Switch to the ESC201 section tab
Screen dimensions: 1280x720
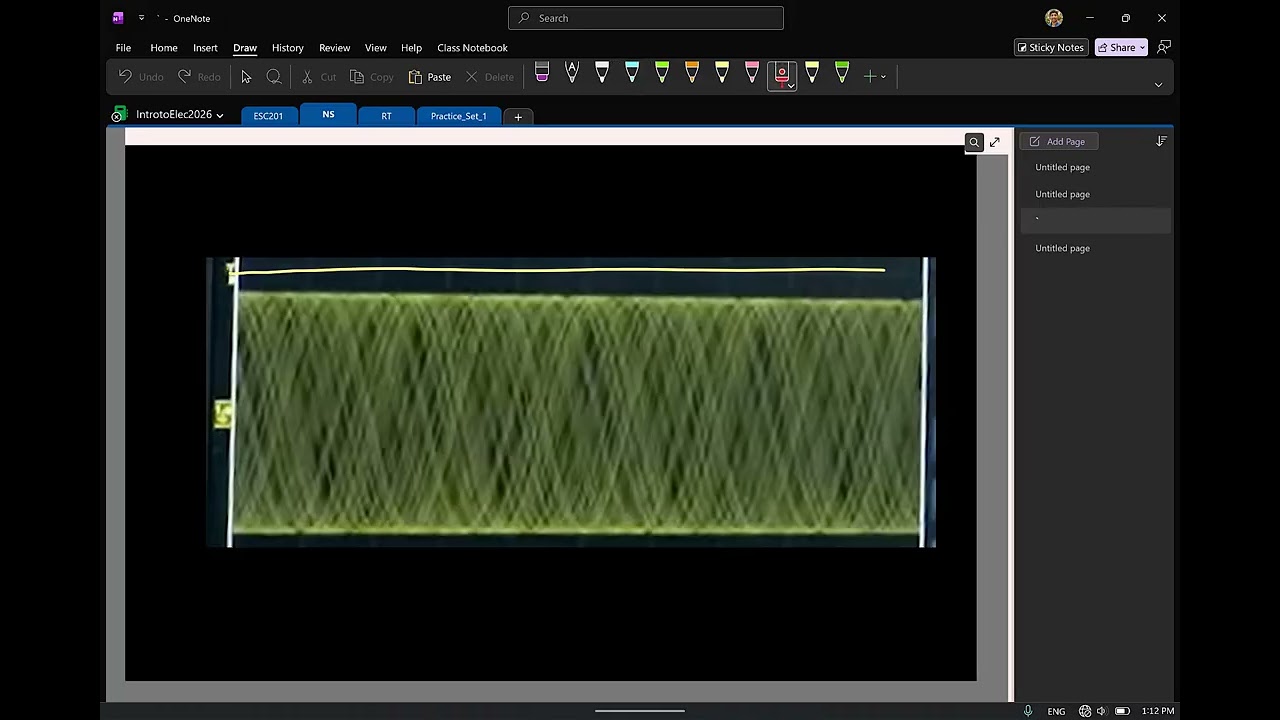click(x=268, y=116)
